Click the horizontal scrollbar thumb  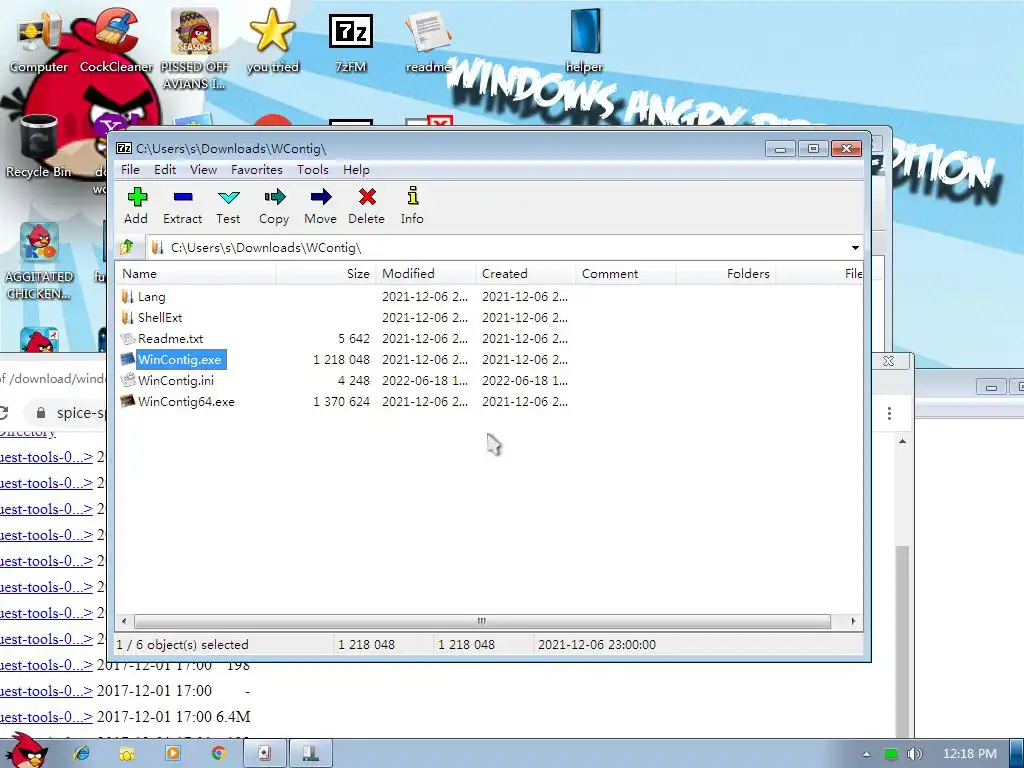tap(482, 621)
